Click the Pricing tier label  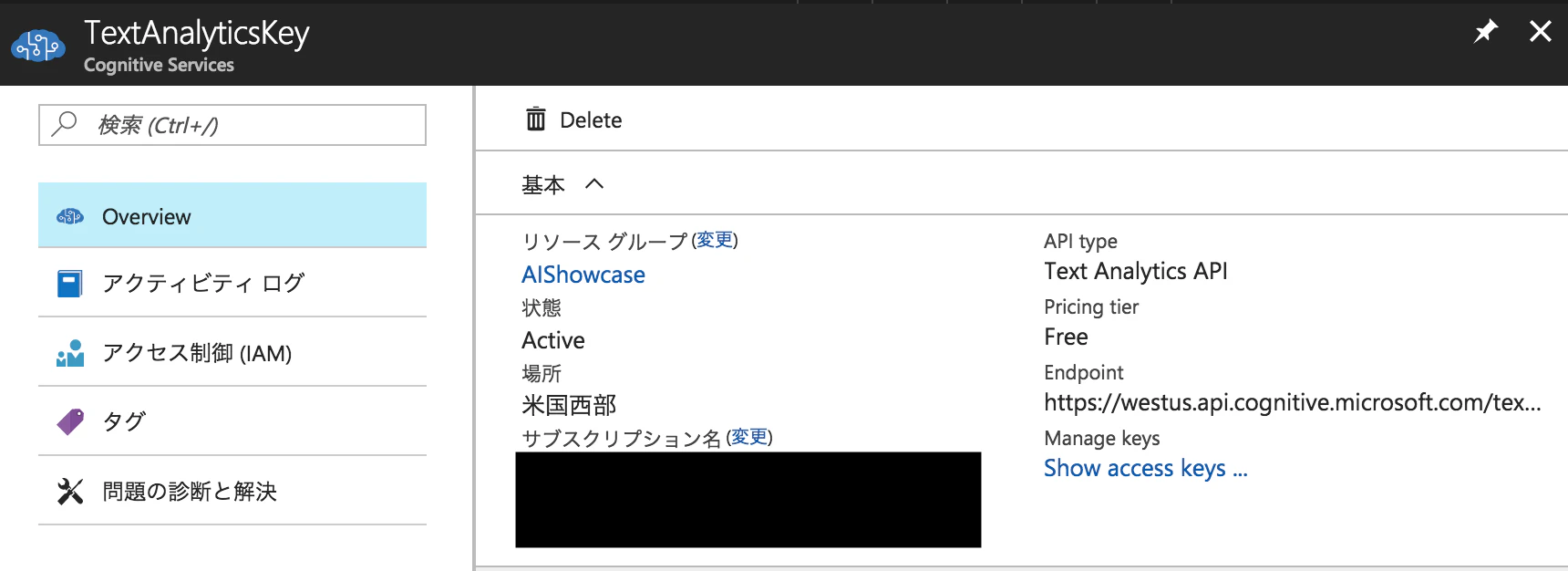point(1091,307)
